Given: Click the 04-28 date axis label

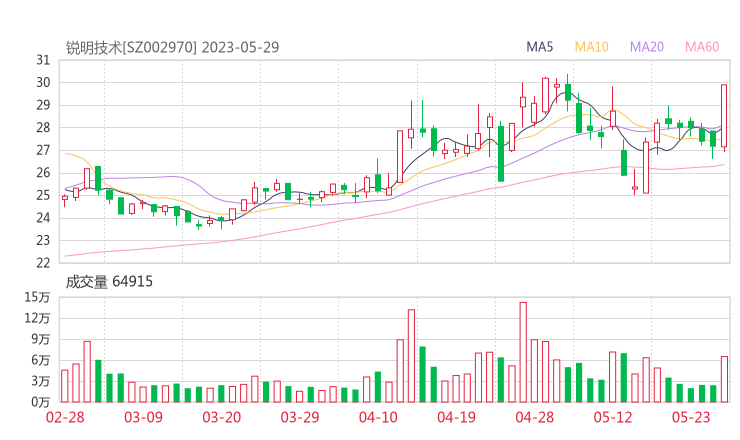Looking at the screenshot, I should tap(535, 417).
